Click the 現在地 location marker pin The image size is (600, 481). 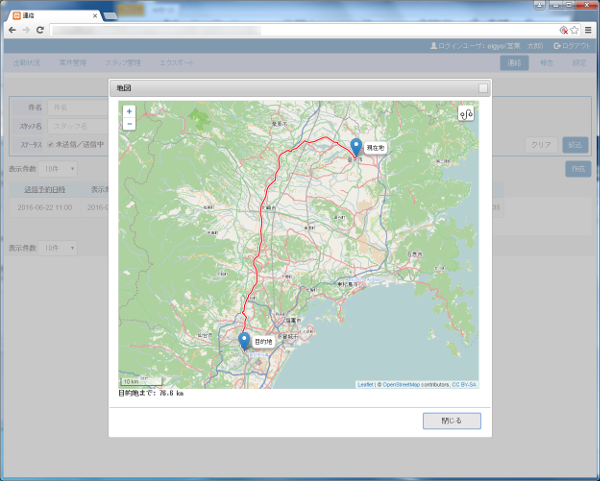[356, 148]
